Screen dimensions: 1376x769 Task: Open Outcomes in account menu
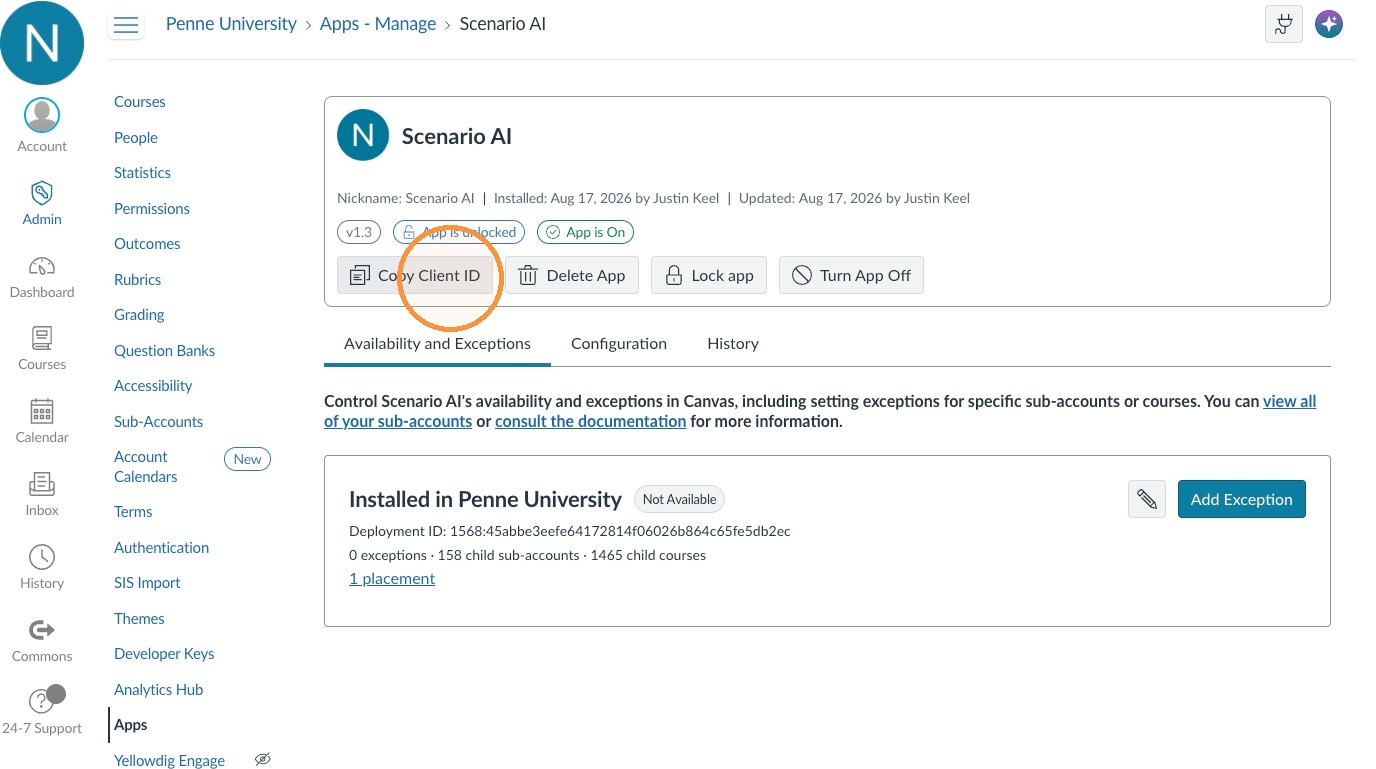[147, 244]
